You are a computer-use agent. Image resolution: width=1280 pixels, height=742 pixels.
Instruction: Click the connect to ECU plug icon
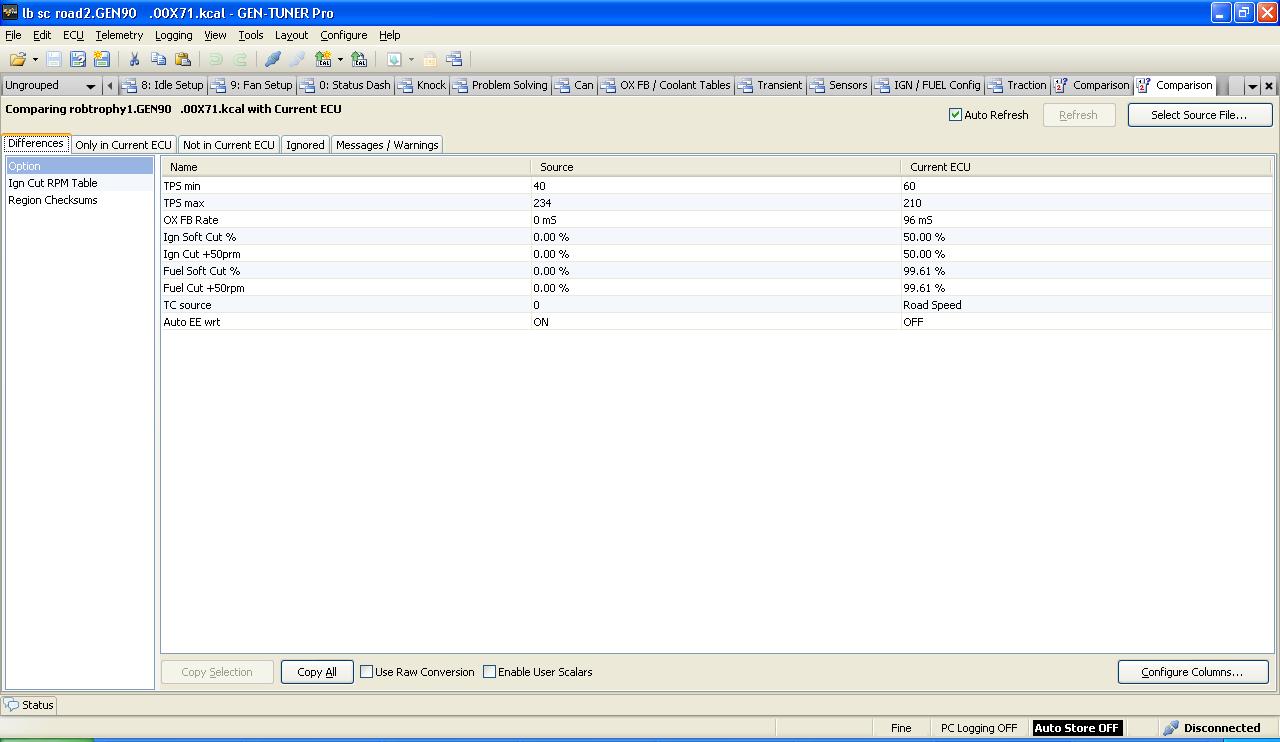(272, 60)
